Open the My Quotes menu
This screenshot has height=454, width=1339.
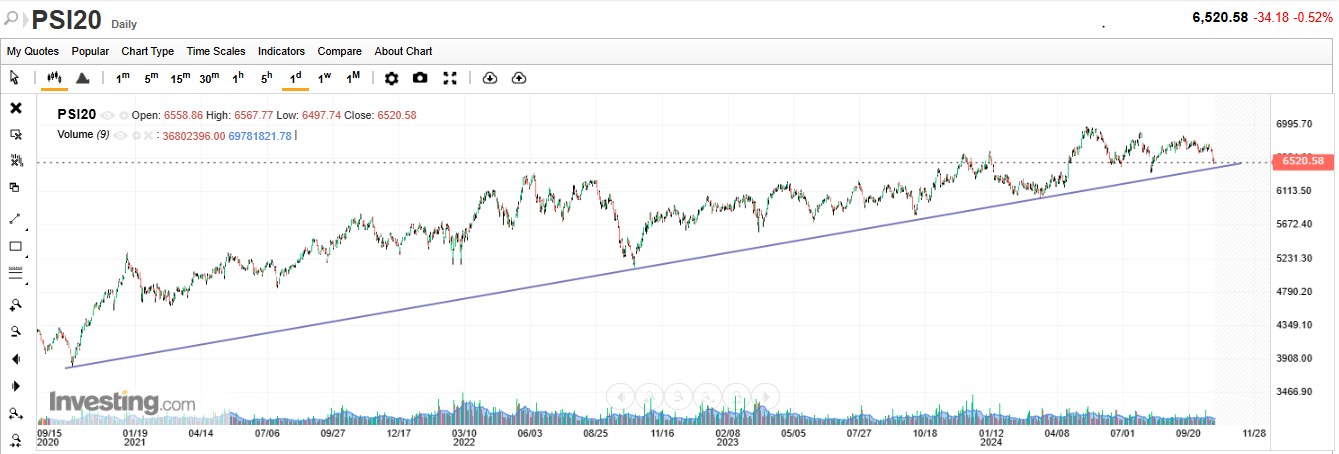click(33, 51)
